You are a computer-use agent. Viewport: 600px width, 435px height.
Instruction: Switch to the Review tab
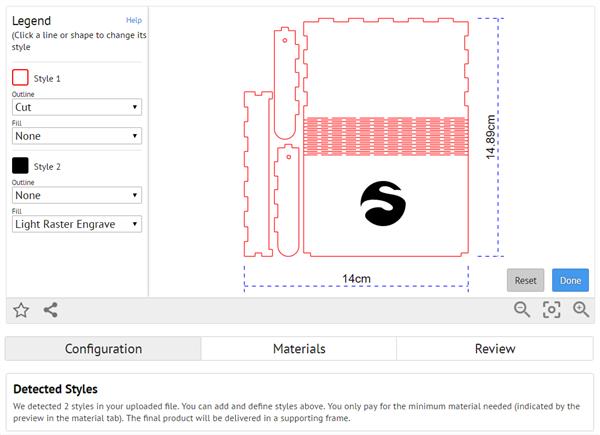[495, 349]
